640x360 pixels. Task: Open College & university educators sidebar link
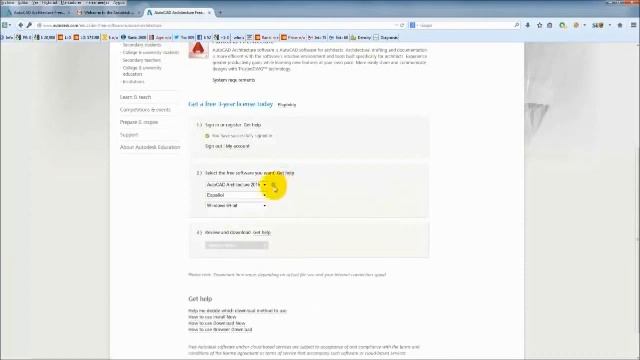(142, 71)
